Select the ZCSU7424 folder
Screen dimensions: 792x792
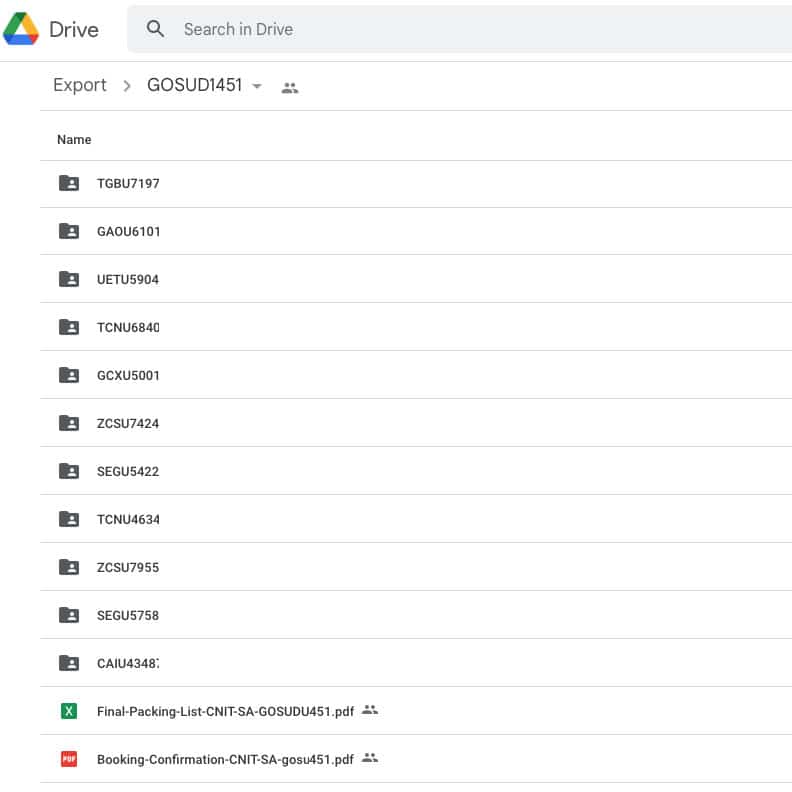128,424
